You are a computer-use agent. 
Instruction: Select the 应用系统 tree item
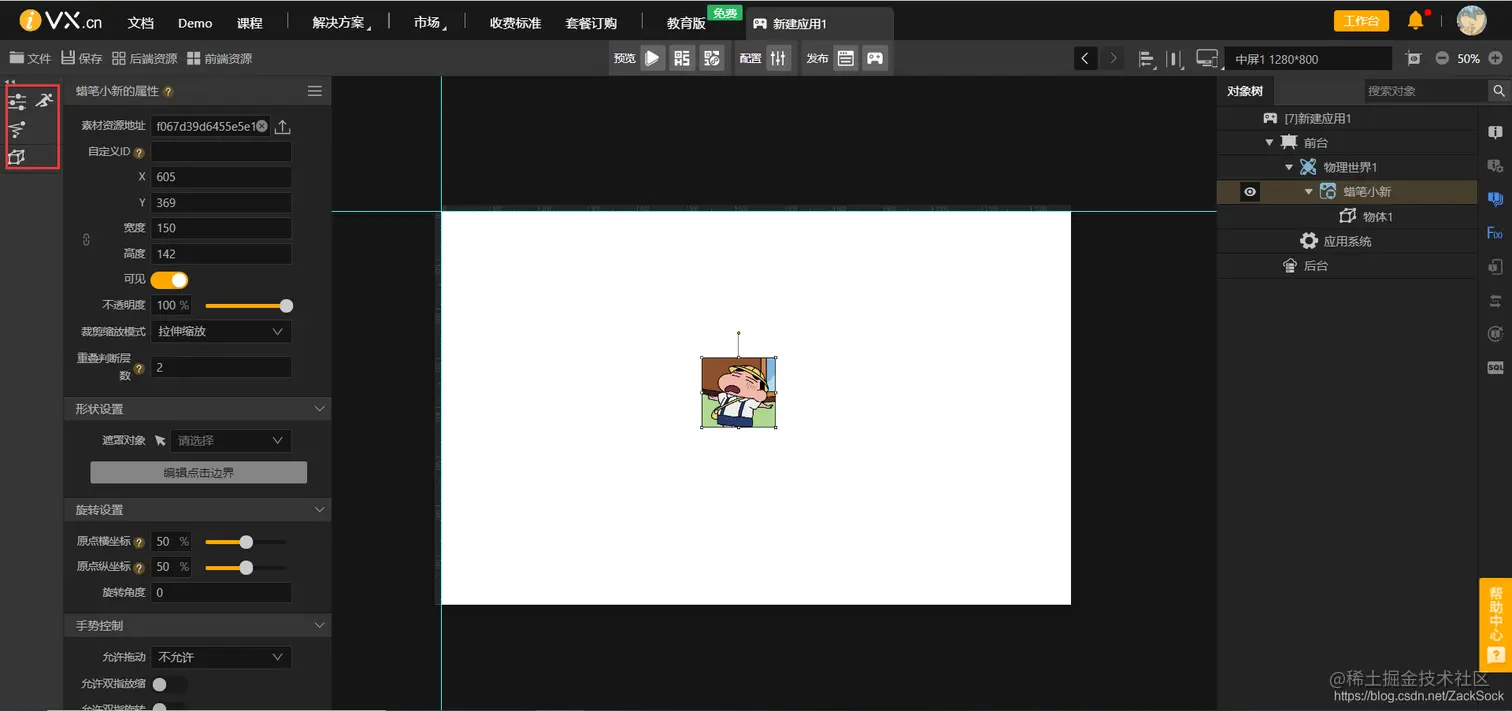1347,241
